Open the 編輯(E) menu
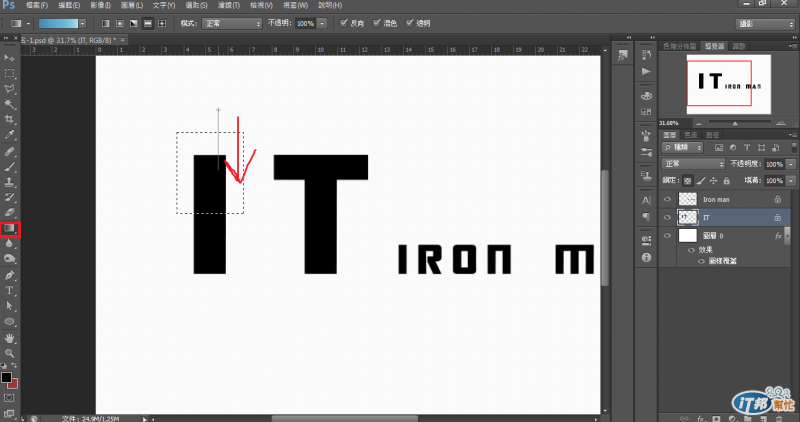 (x=69, y=5)
